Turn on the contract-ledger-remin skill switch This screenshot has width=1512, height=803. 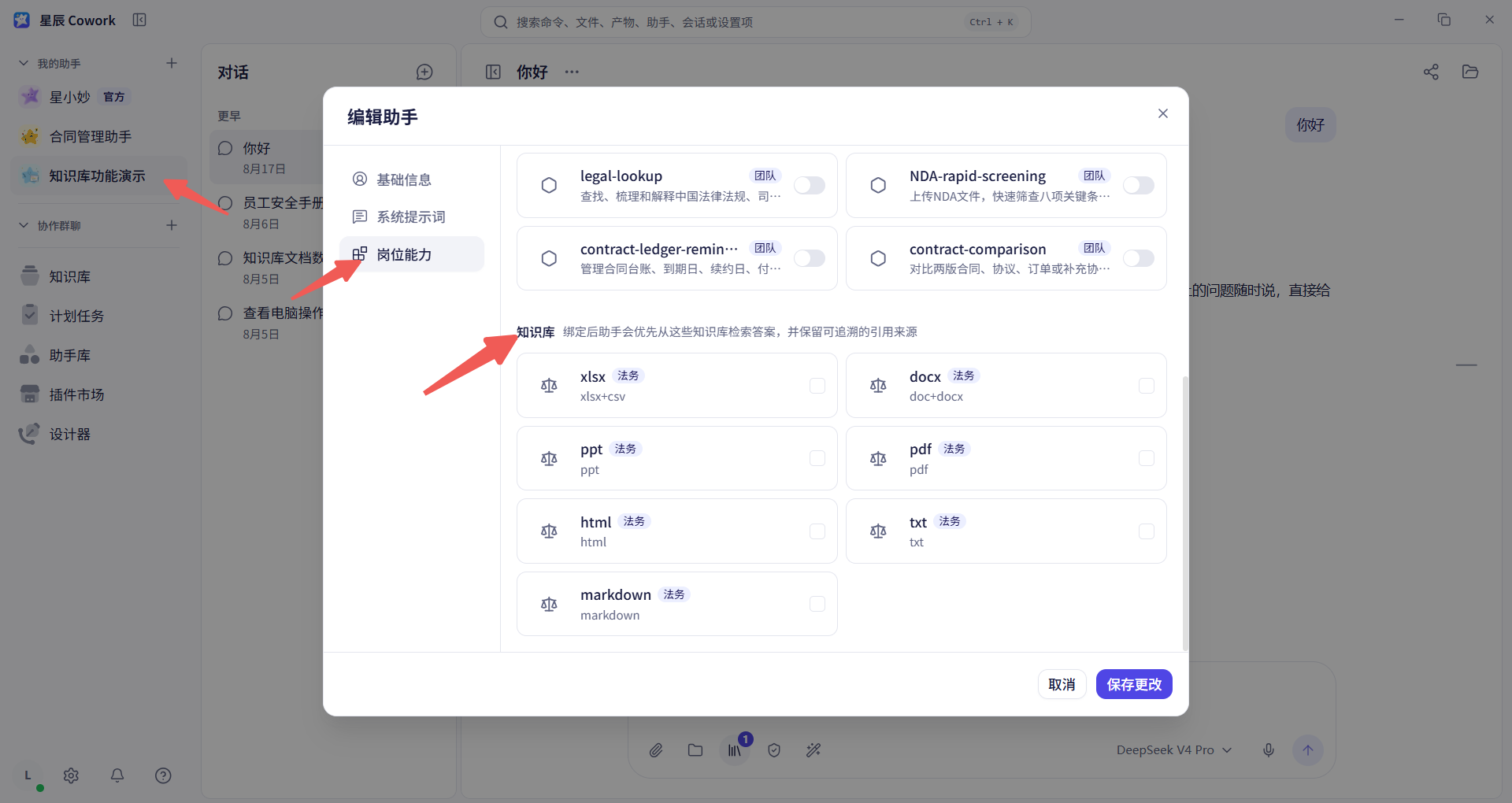tap(809, 258)
